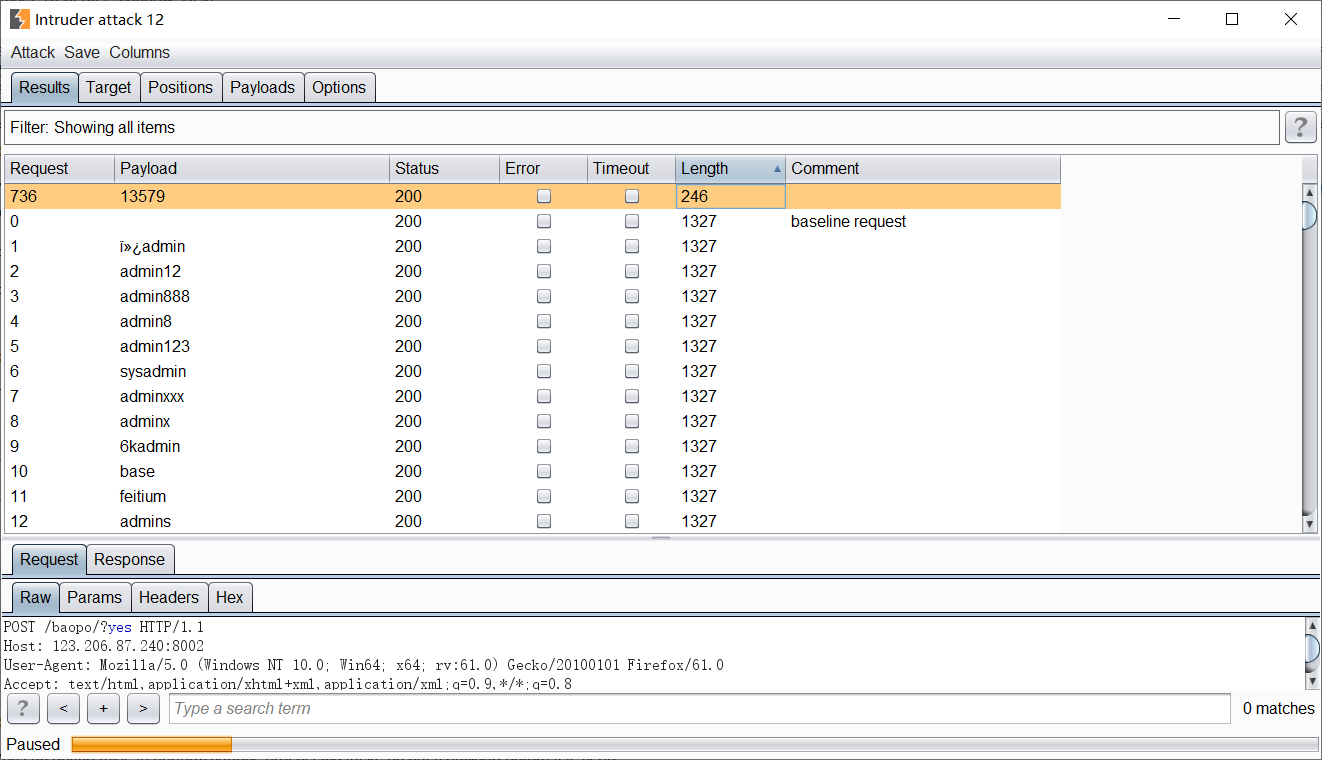Click the 0 matches label

(1279, 708)
